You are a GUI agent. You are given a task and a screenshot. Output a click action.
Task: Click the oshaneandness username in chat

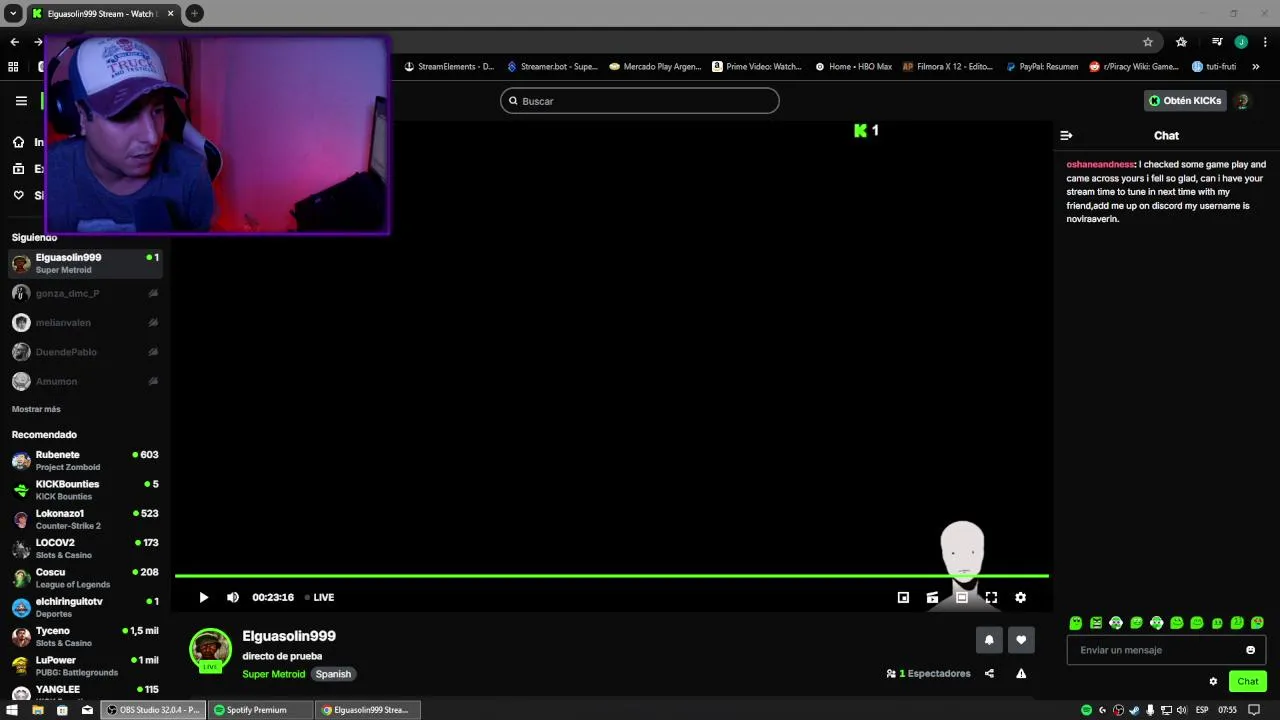[1100, 164]
